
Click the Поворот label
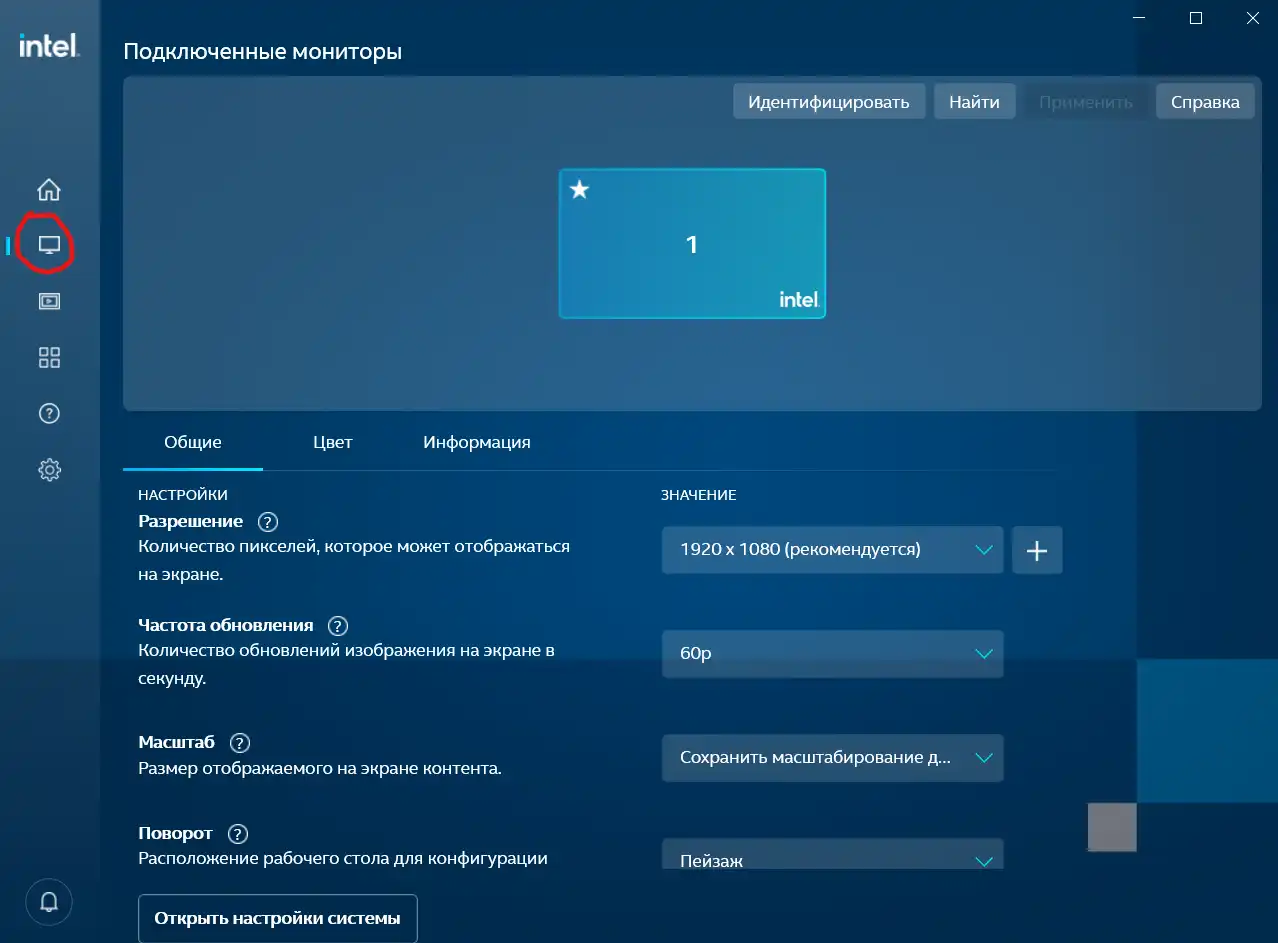tap(175, 833)
